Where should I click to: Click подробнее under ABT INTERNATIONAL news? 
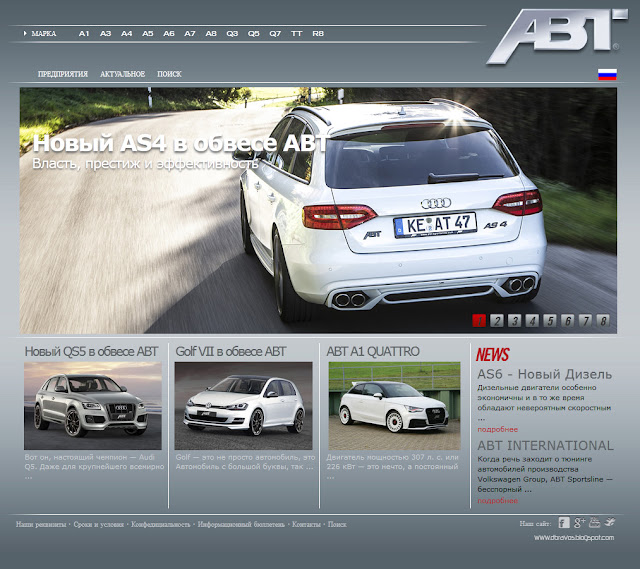(x=498, y=501)
